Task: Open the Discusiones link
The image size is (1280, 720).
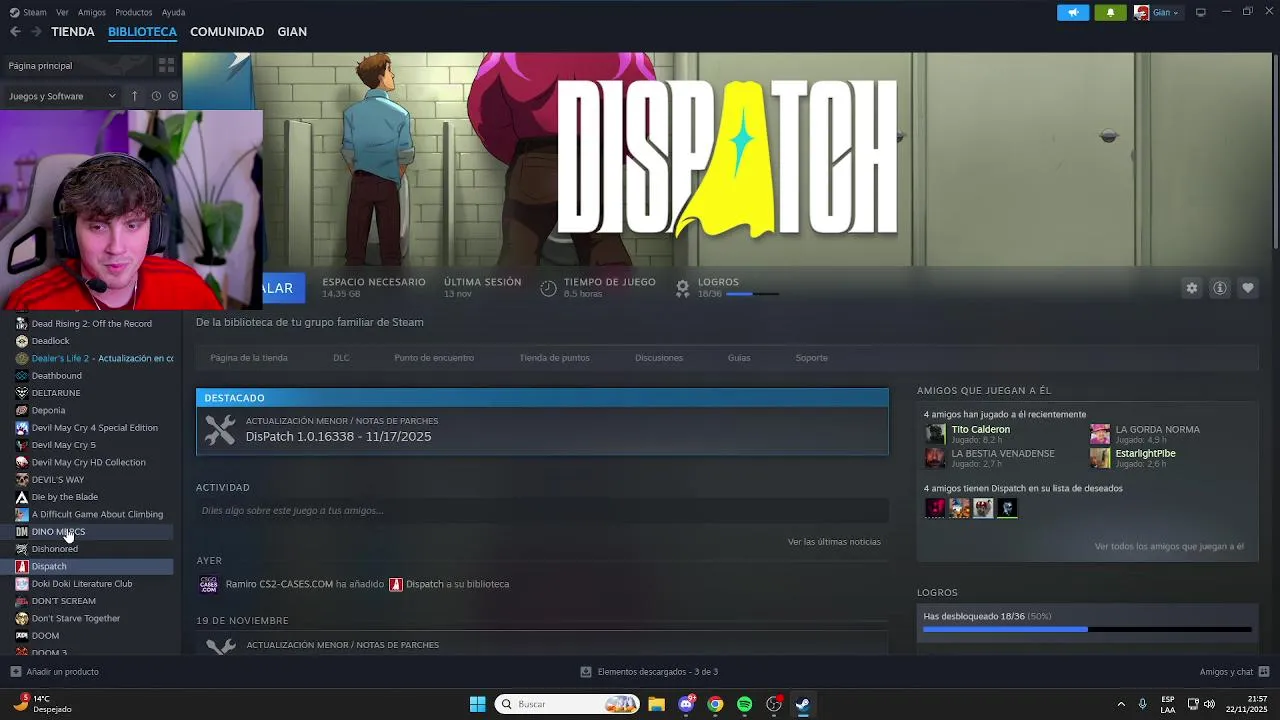Action: [659, 358]
